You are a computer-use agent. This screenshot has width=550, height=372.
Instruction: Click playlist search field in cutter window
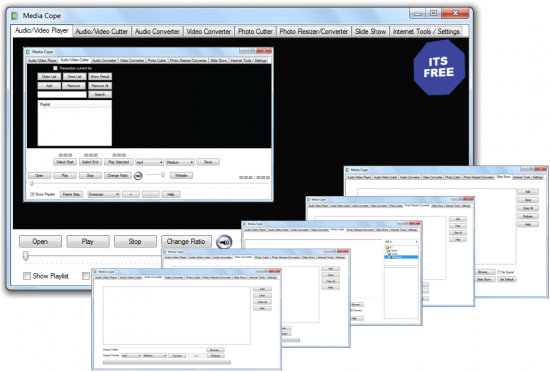pyautogui.click(x=62, y=95)
